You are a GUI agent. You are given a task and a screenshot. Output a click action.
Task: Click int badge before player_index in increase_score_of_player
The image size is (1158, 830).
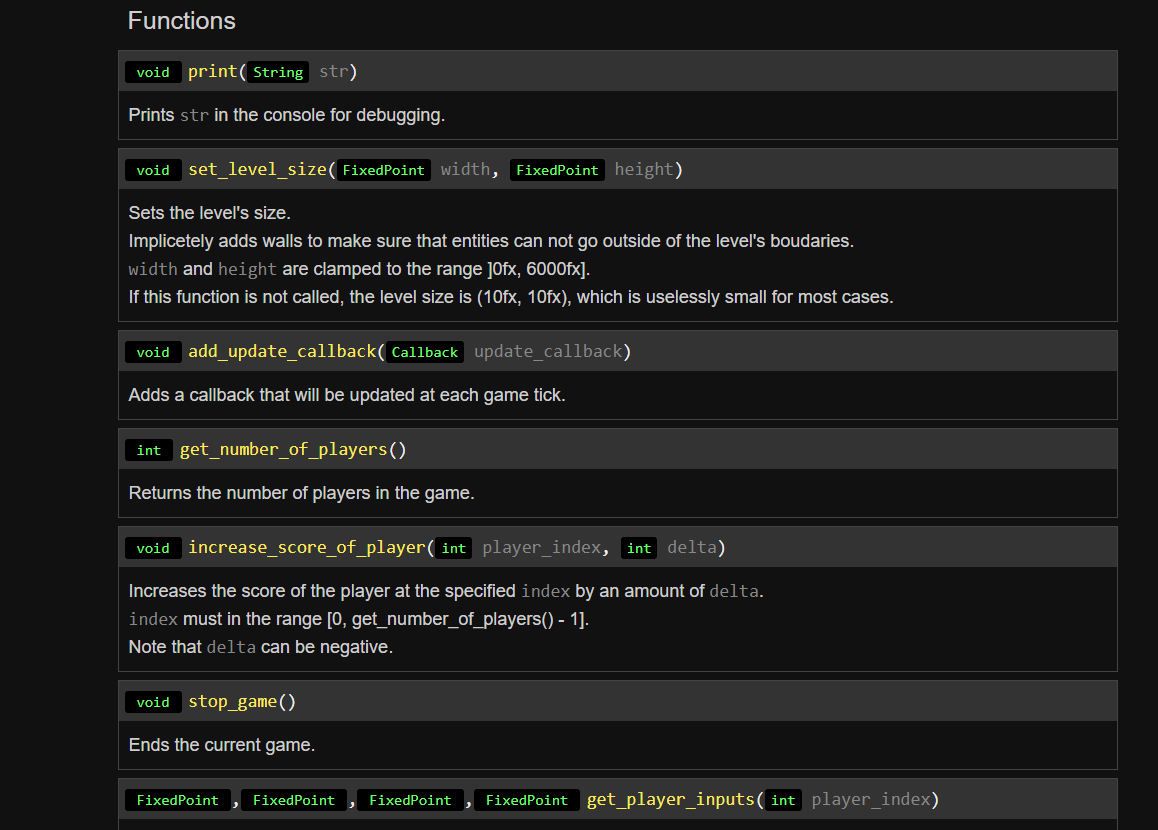click(454, 548)
